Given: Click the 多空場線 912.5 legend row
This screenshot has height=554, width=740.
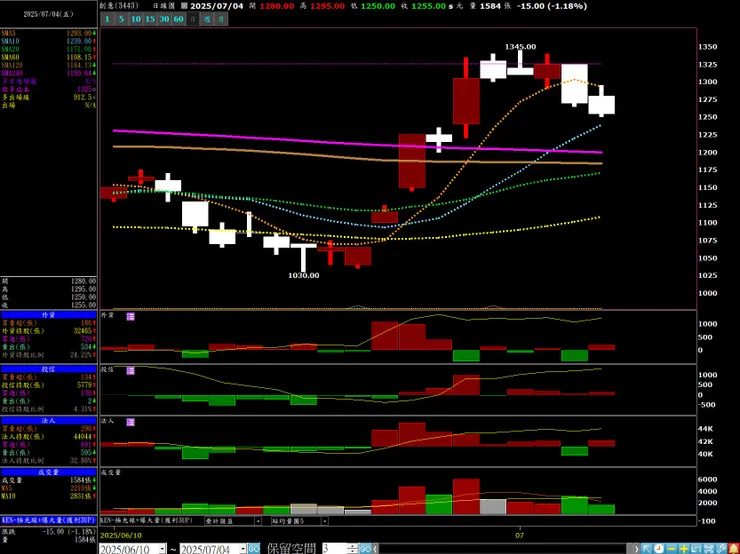Looking at the screenshot, I should (49, 97).
